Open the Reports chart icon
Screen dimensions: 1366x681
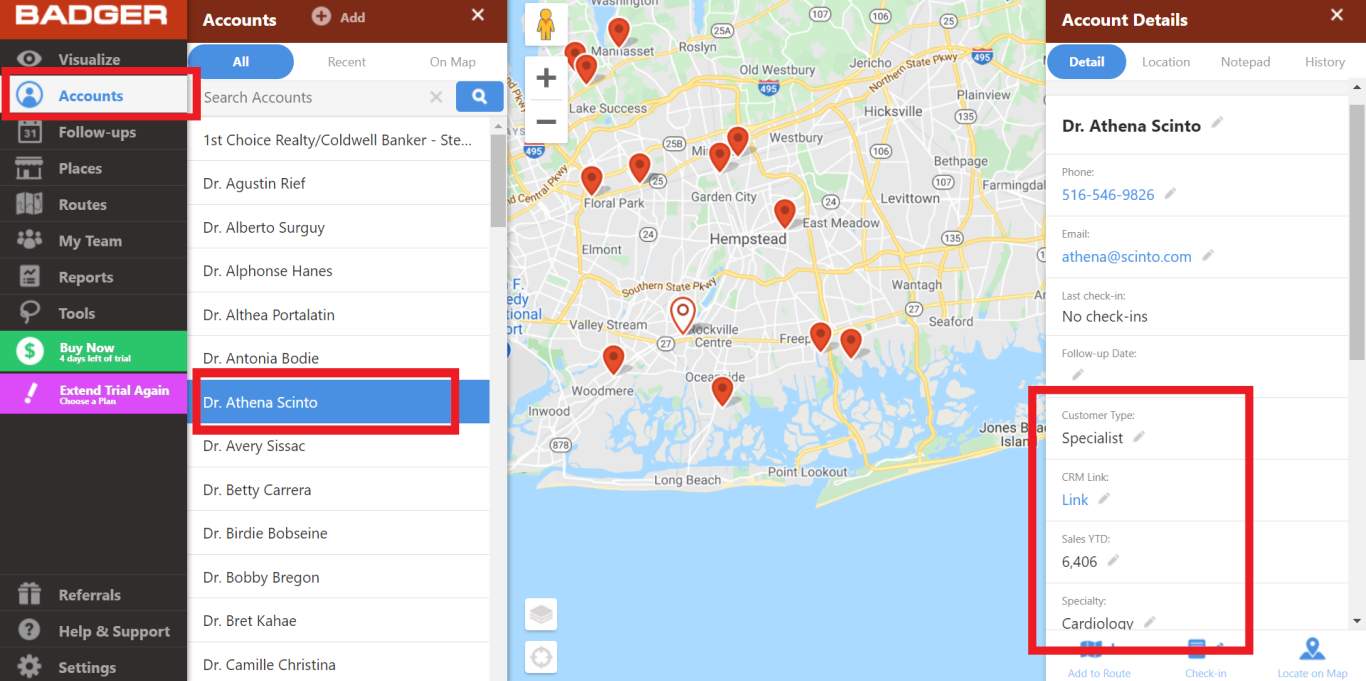(x=30, y=276)
